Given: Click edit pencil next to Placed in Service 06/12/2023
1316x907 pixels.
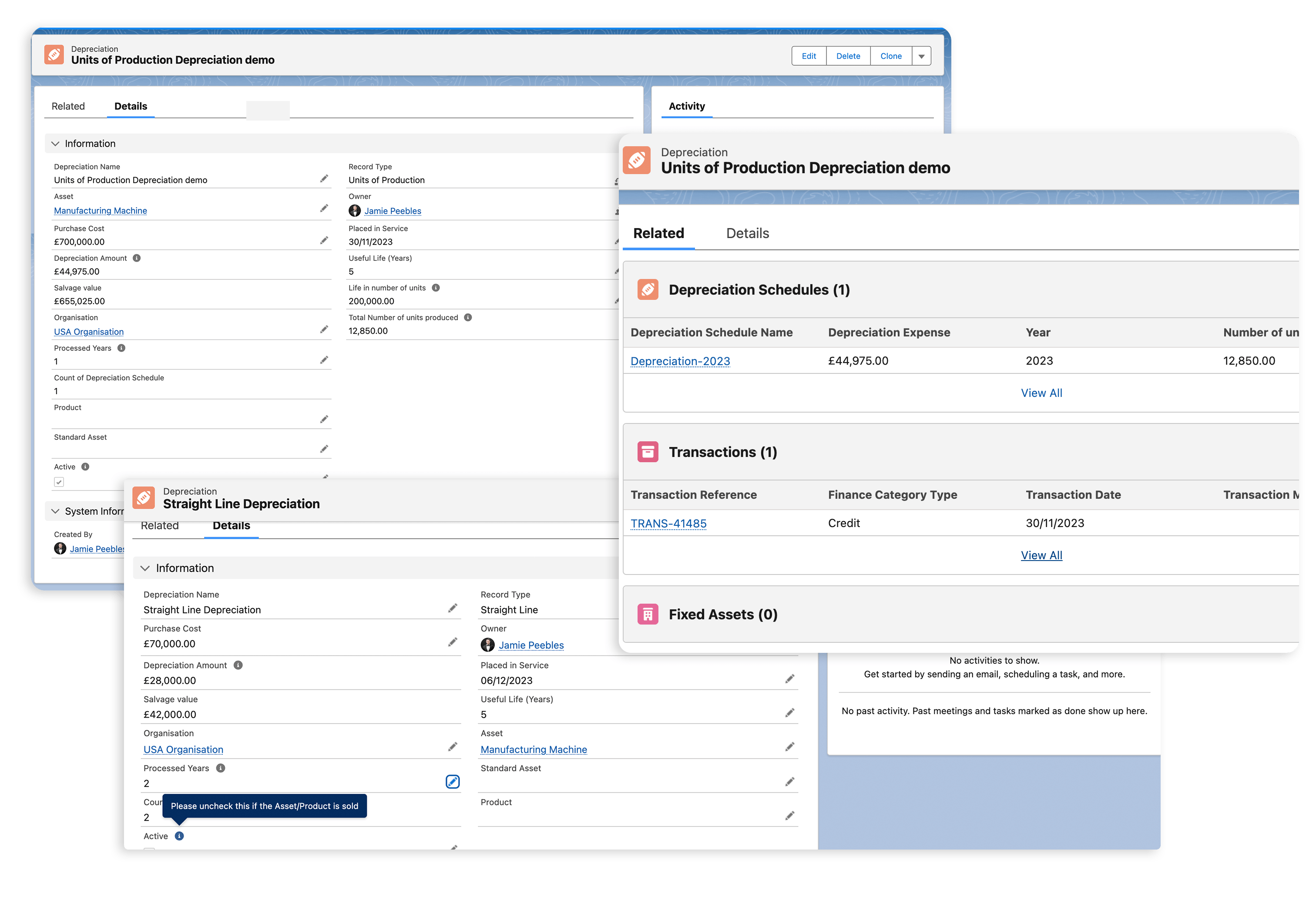Looking at the screenshot, I should pos(789,679).
